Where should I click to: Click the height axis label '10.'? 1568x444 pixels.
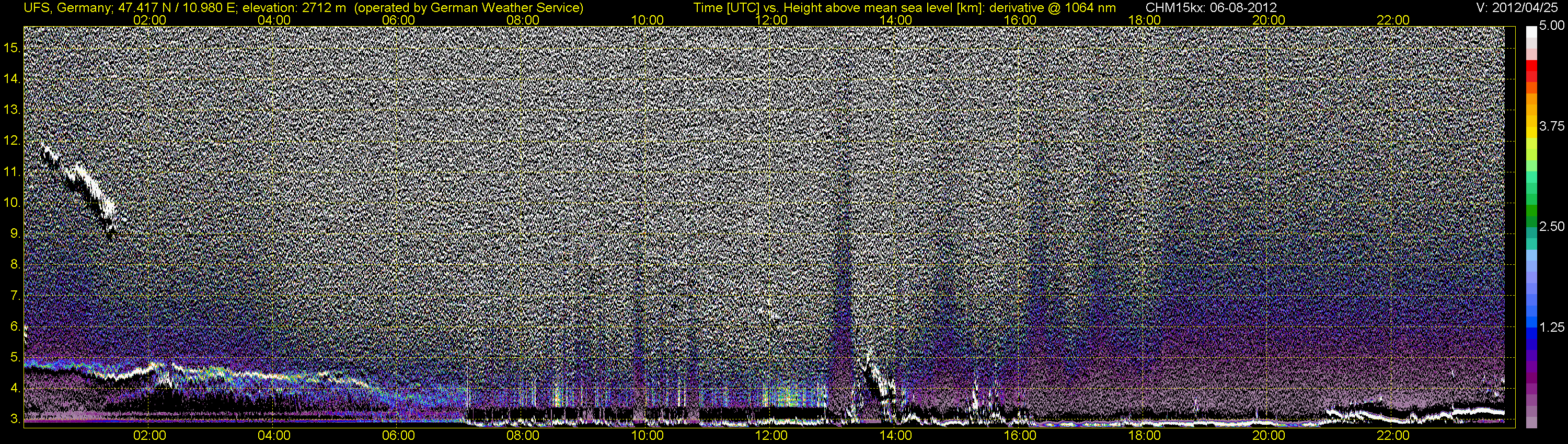[12, 203]
